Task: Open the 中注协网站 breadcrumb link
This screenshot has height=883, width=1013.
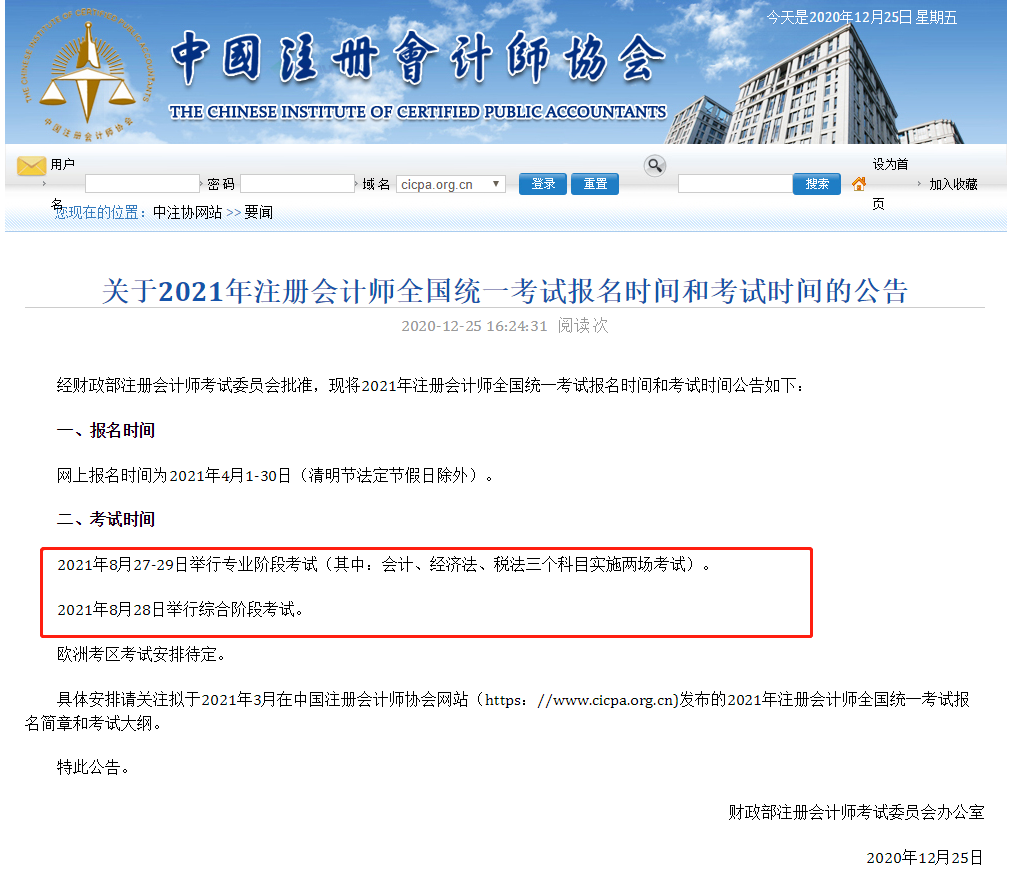Action: [188, 211]
